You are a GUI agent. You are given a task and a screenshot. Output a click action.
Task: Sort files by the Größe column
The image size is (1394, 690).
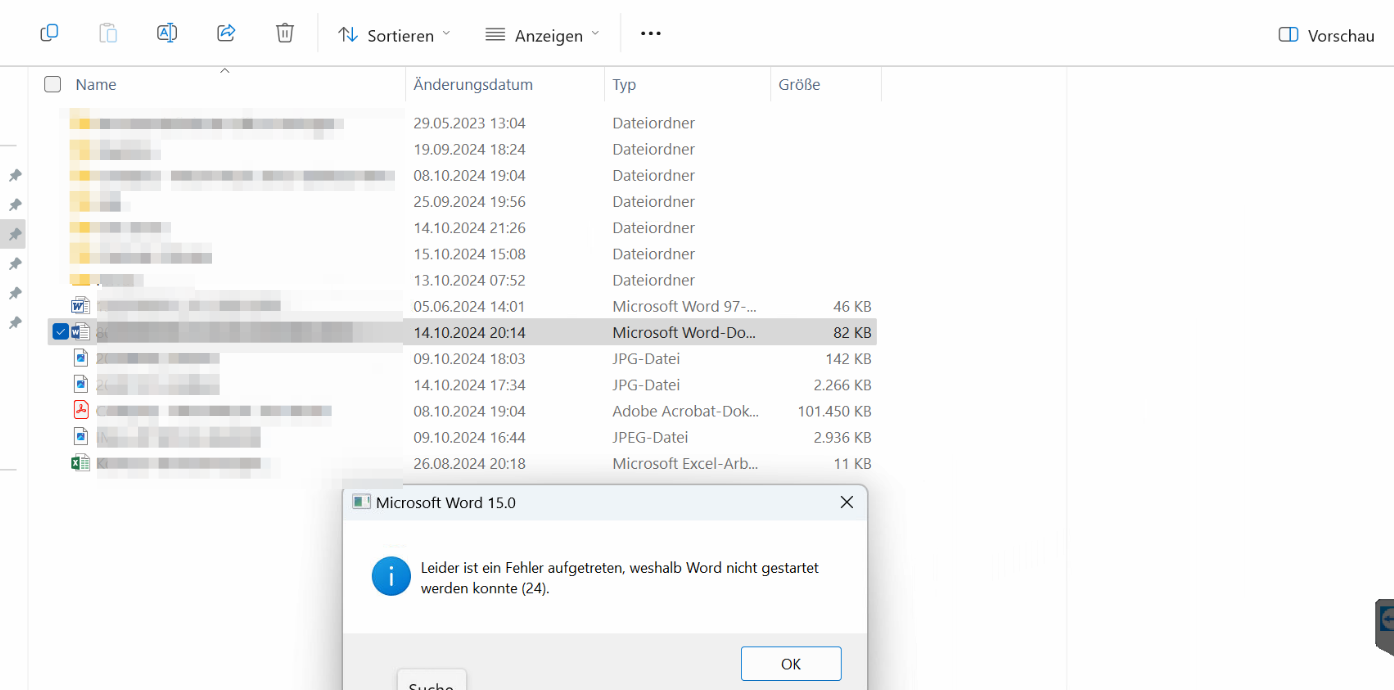[x=799, y=85]
